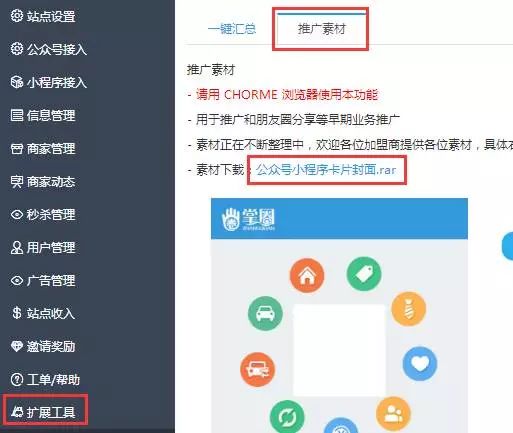Download 公众号小程序卡片封面.rar link
This screenshot has width=513, height=433.
pos(326,170)
